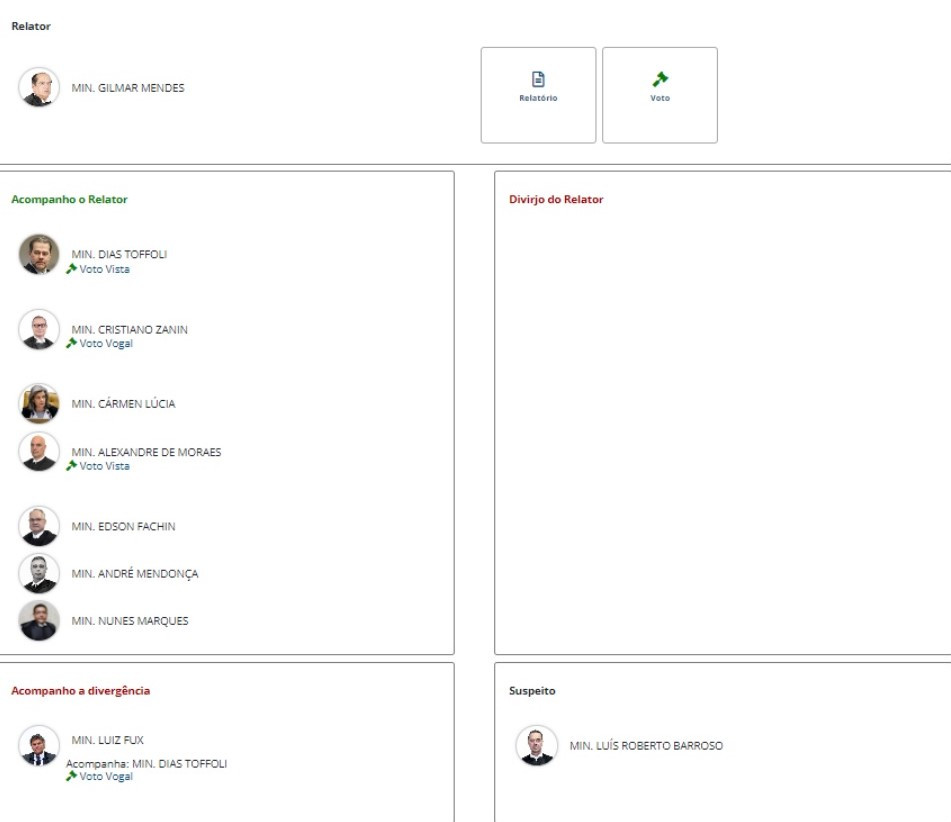Select the Min. André Mendonça avatar
This screenshot has height=822, width=951.
39,574
